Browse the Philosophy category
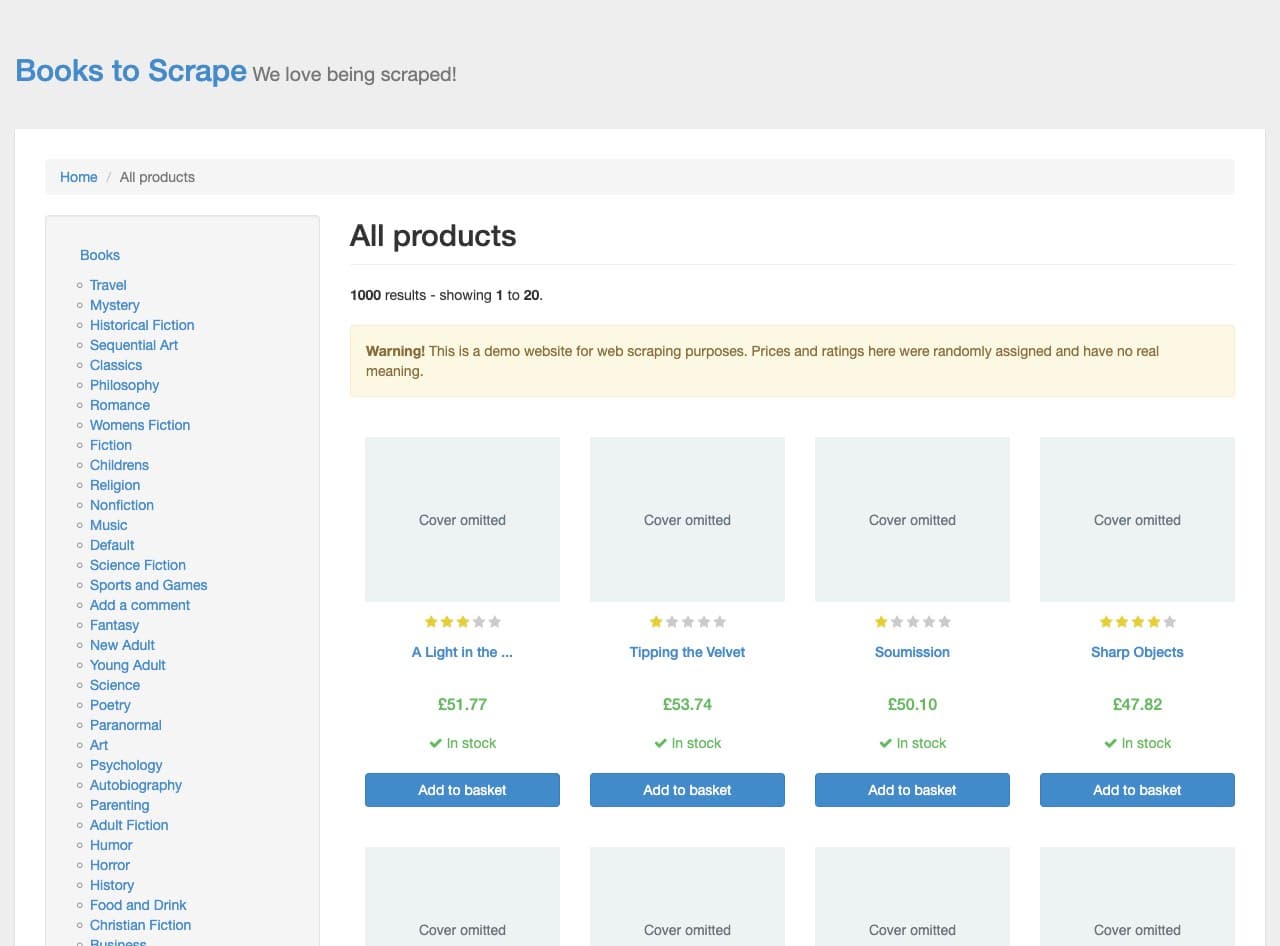Viewport: 1280px width, 946px height. [125, 385]
